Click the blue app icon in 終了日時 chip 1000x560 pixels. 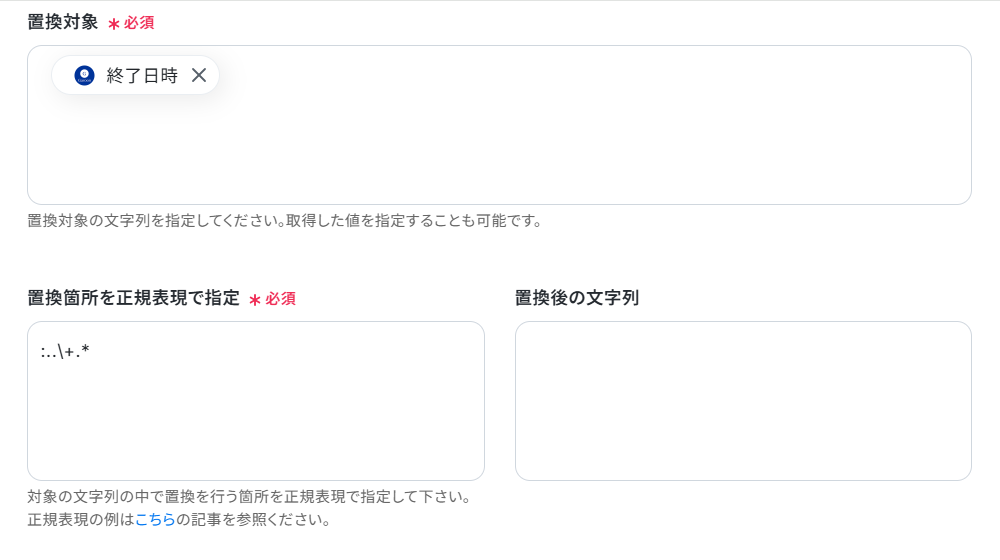(84, 75)
